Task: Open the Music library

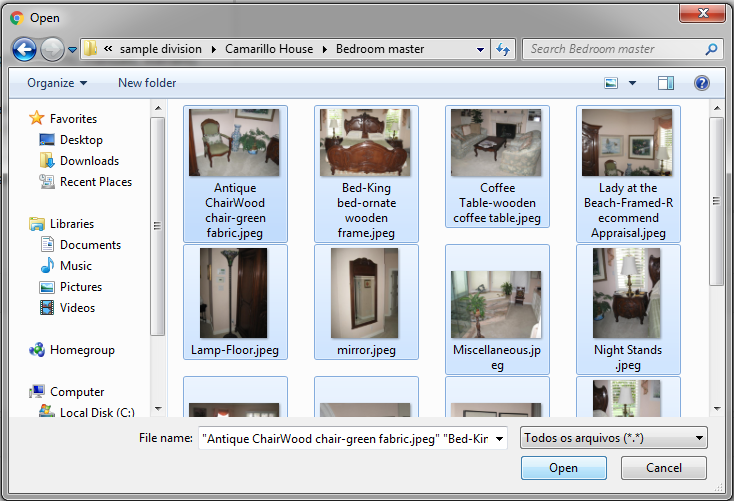Action: pyautogui.click(x=76, y=266)
